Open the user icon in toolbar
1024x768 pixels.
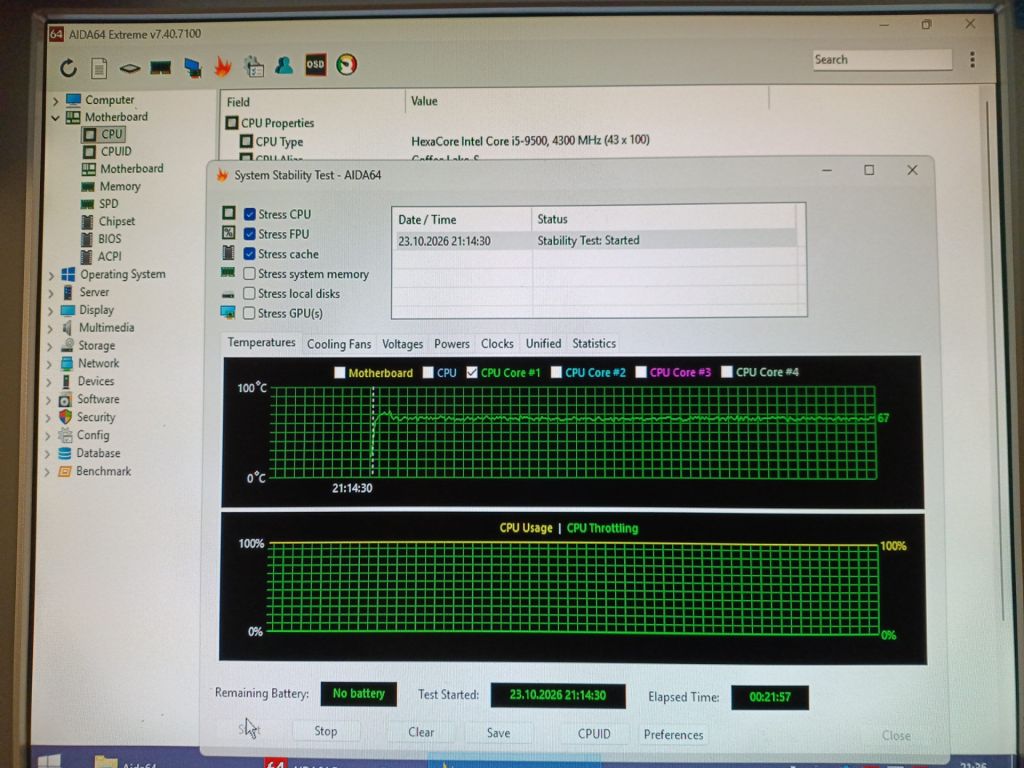pos(284,65)
